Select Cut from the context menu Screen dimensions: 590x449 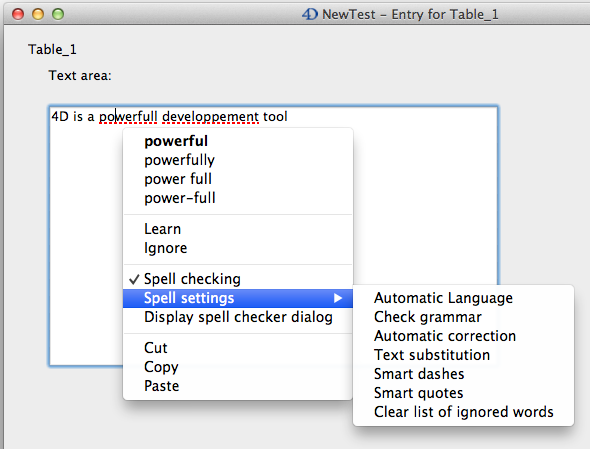pyautogui.click(x=238, y=348)
